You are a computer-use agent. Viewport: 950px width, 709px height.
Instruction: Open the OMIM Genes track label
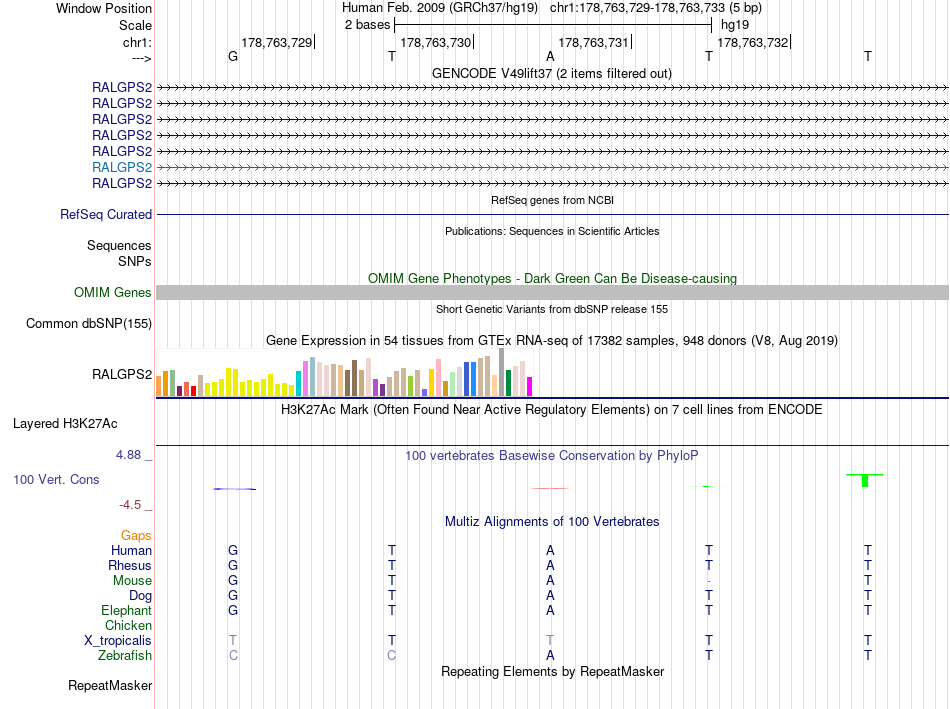coord(113,293)
